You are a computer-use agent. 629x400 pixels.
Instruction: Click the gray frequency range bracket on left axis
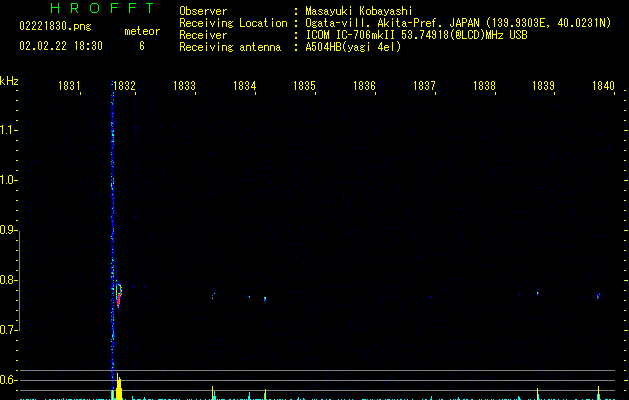click(x=19, y=280)
